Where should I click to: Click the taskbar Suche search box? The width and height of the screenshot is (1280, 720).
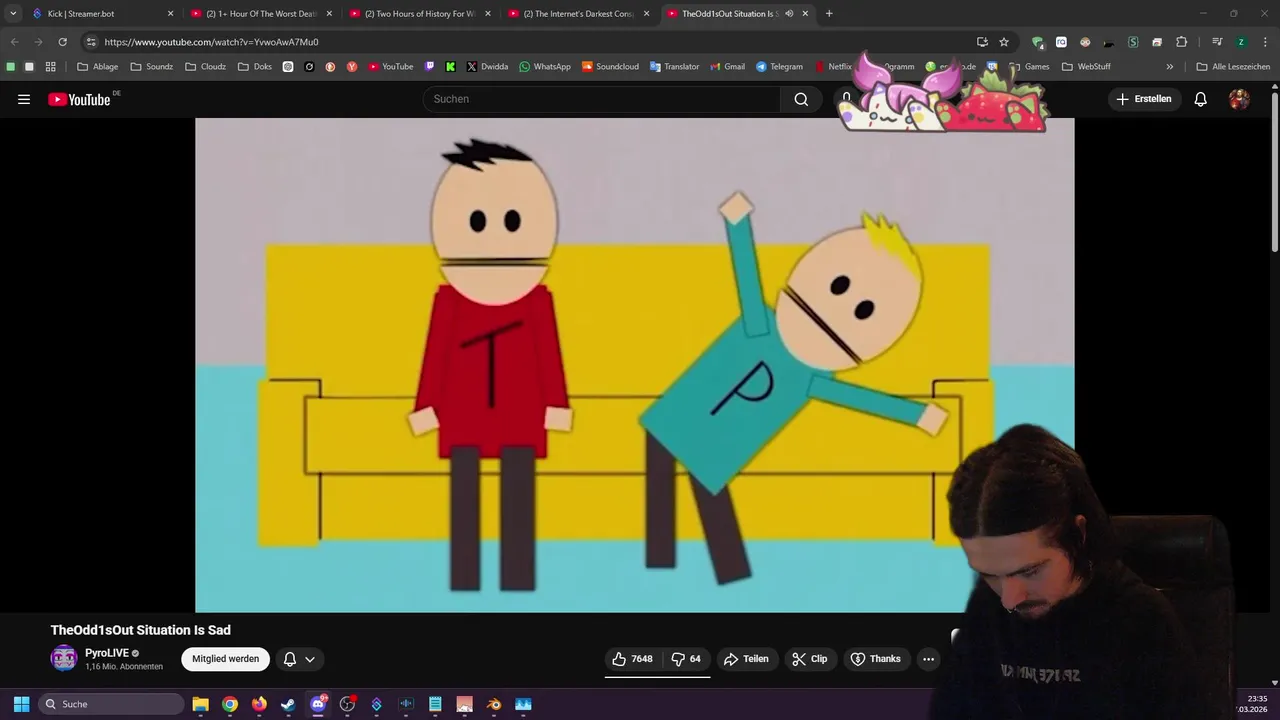pyautogui.click(x=111, y=704)
